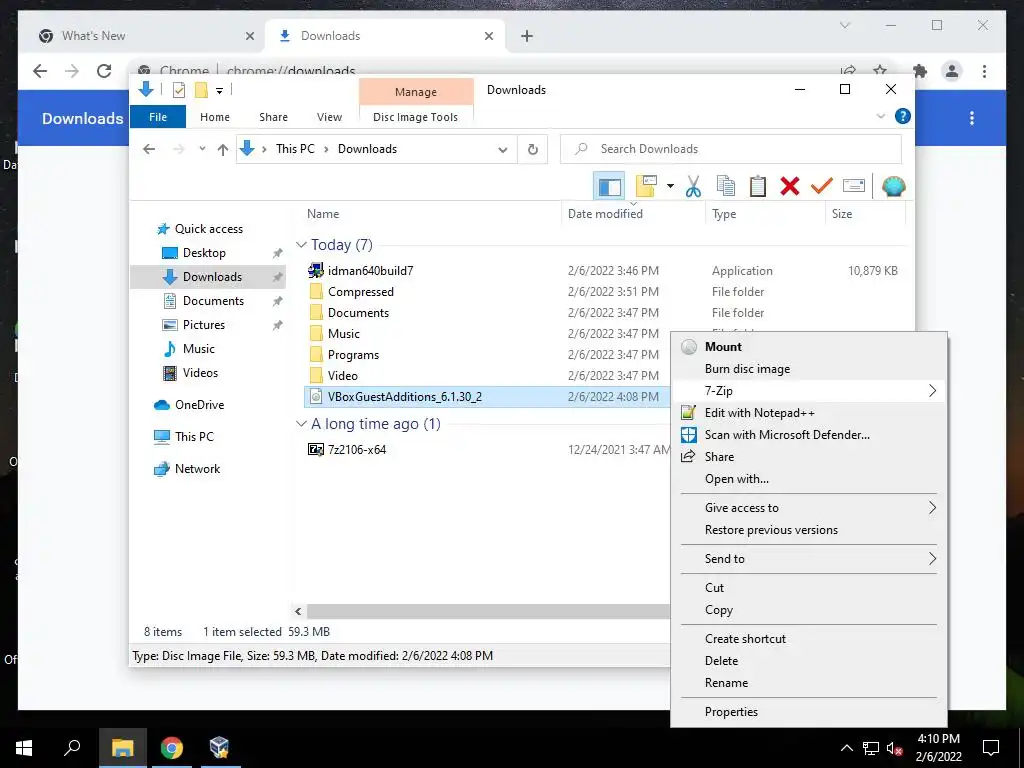Select This PC in navigation pane
The height and width of the screenshot is (768, 1024).
click(194, 437)
